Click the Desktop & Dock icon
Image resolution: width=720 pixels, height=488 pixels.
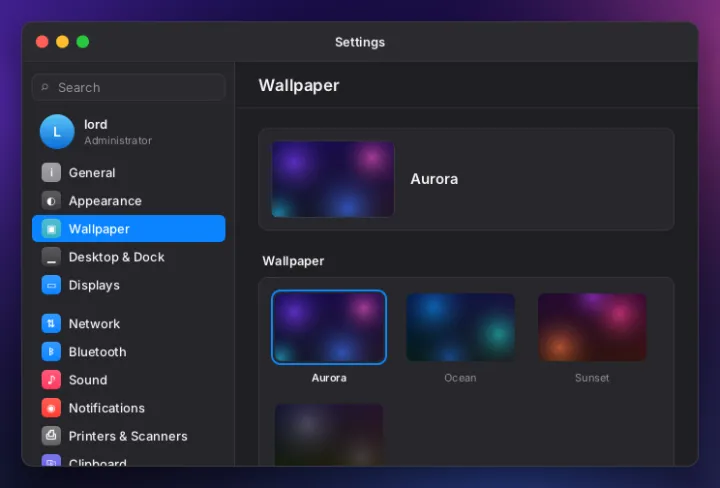[51, 257]
